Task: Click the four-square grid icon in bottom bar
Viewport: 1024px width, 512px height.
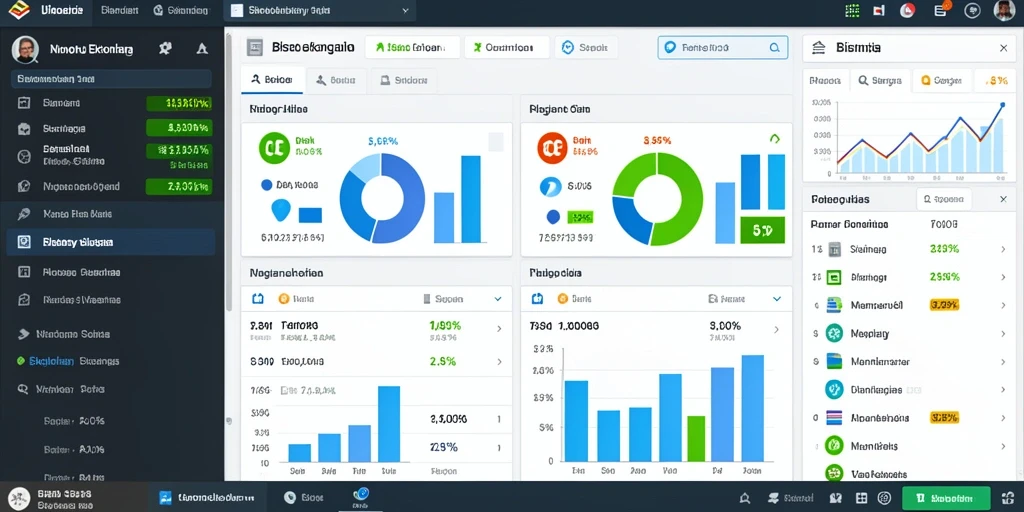Action: point(861,498)
